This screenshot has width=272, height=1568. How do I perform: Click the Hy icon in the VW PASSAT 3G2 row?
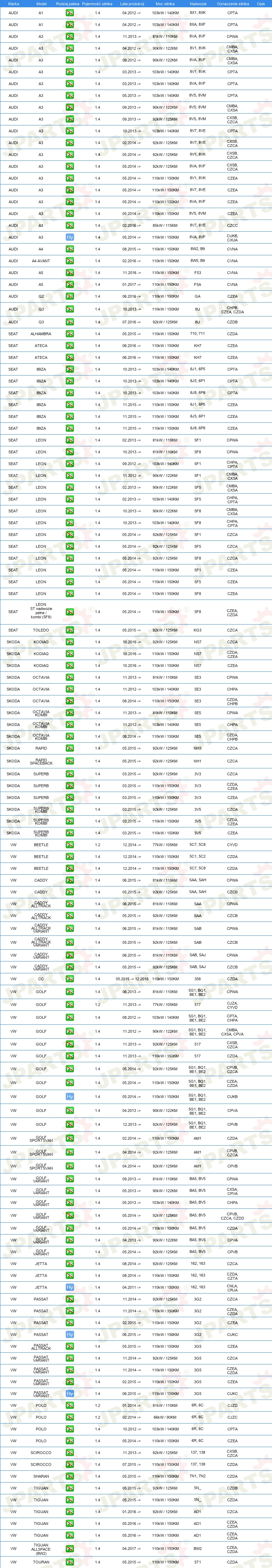pyautogui.click(x=70, y=1334)
